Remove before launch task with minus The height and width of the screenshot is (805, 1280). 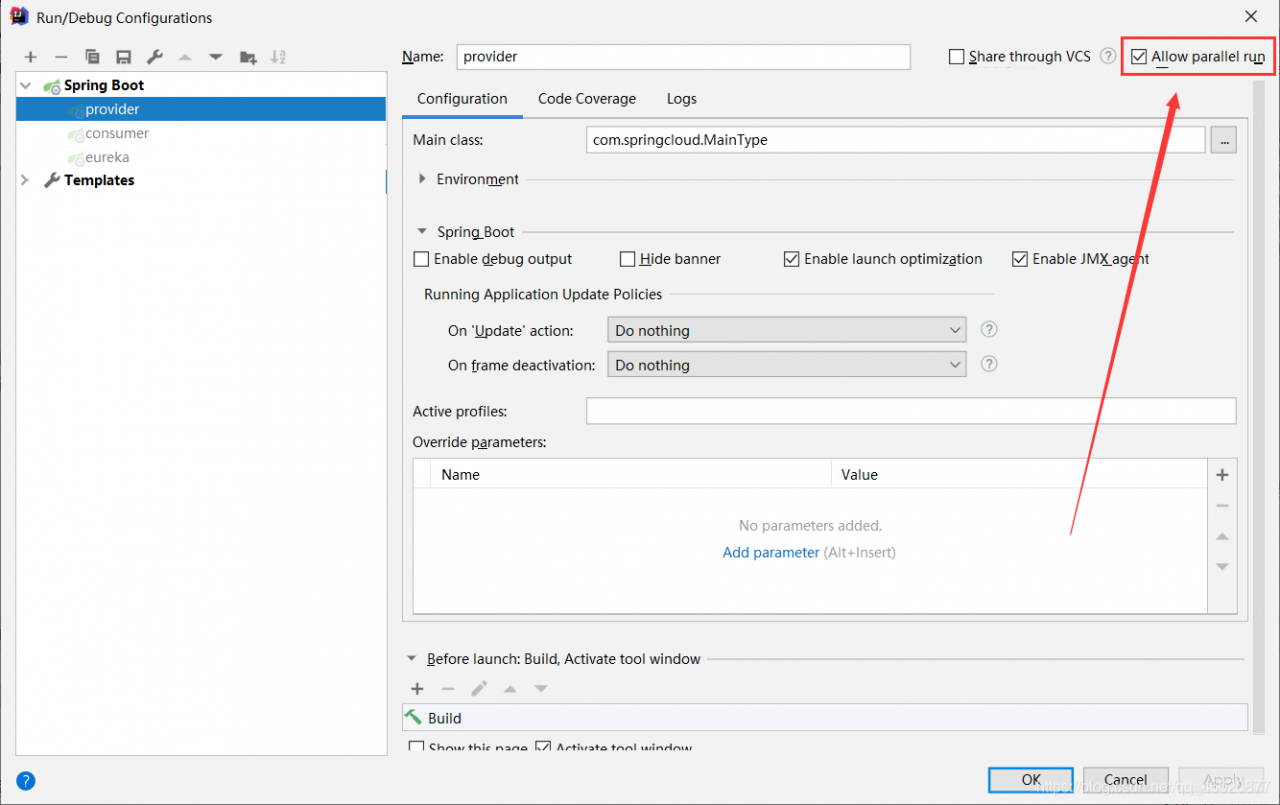point(448,689)
